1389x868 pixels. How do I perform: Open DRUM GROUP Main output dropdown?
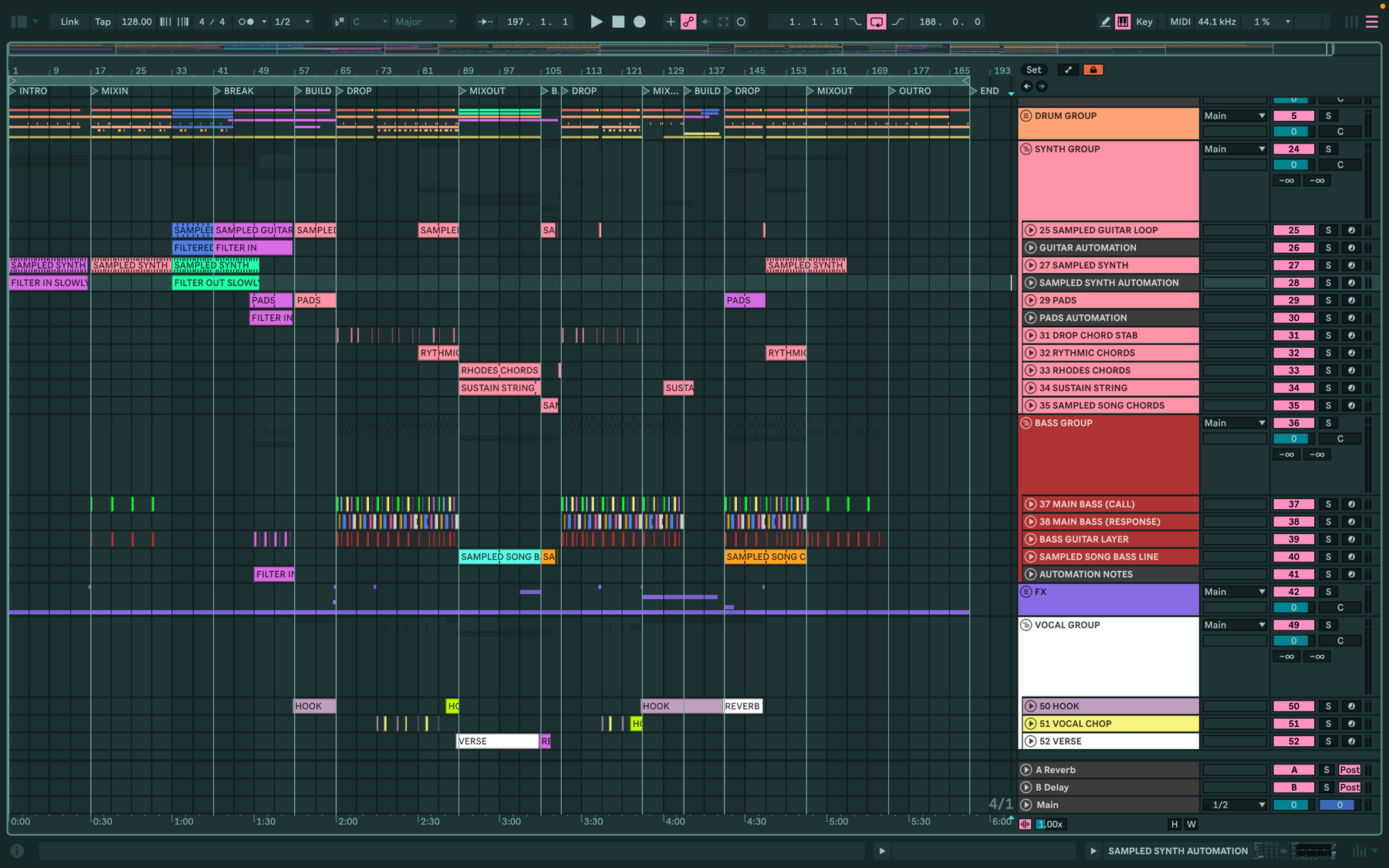[1234, 116]
